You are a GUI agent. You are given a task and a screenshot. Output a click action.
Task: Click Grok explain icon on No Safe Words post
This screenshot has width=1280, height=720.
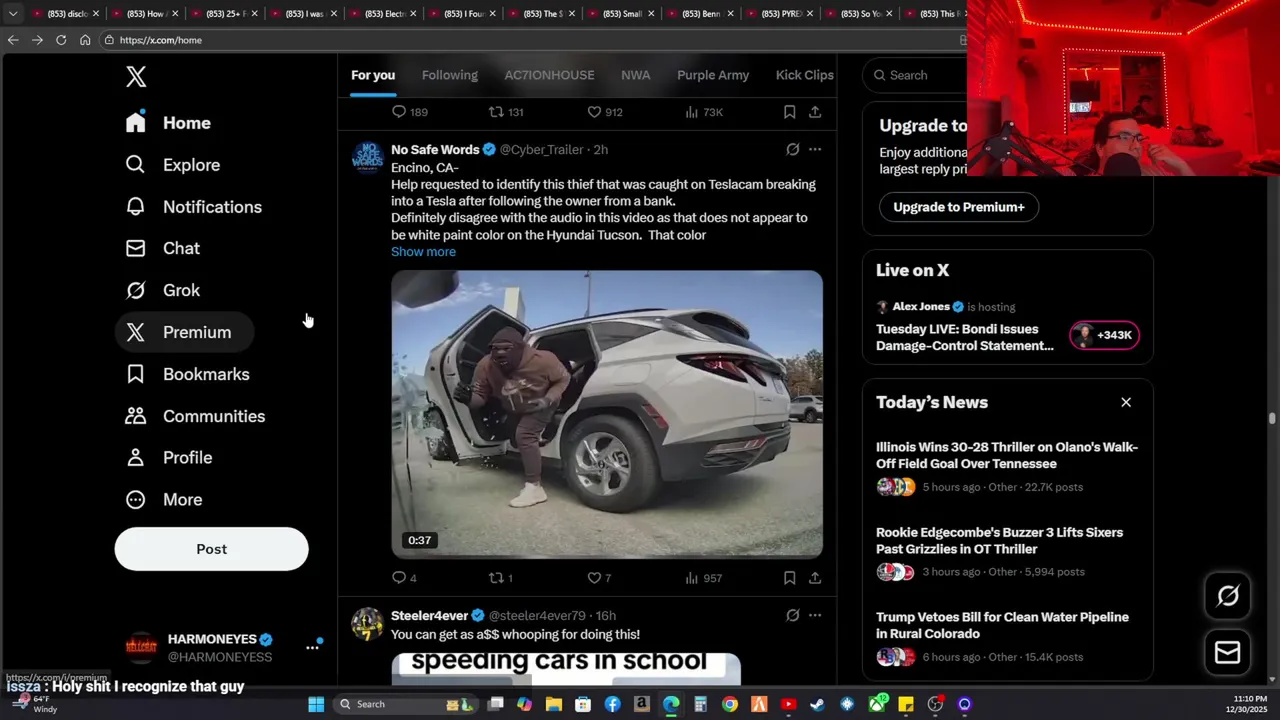click(x=792, y=149)
